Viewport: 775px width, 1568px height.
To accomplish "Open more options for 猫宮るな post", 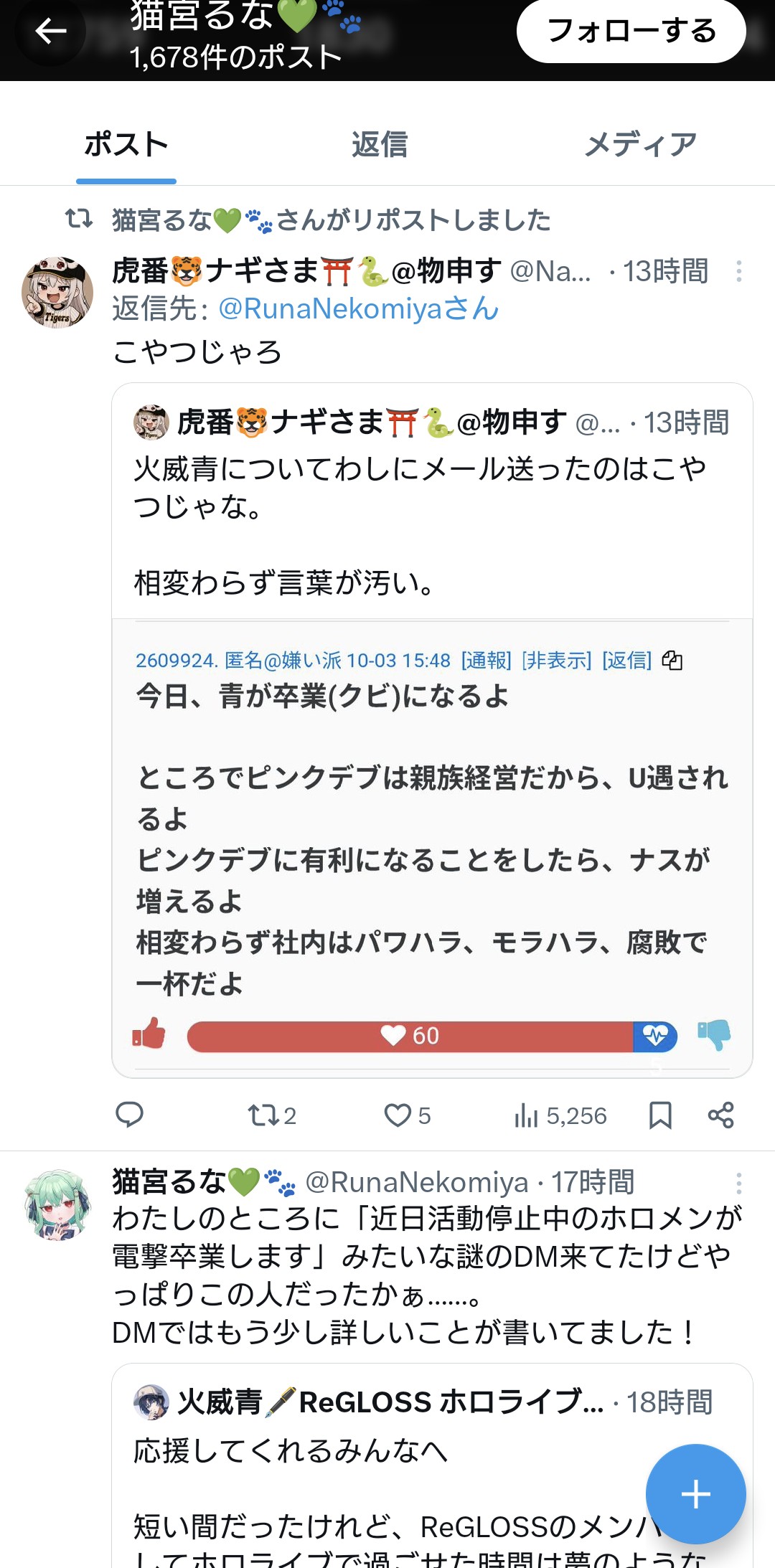I will (738, 1183).
